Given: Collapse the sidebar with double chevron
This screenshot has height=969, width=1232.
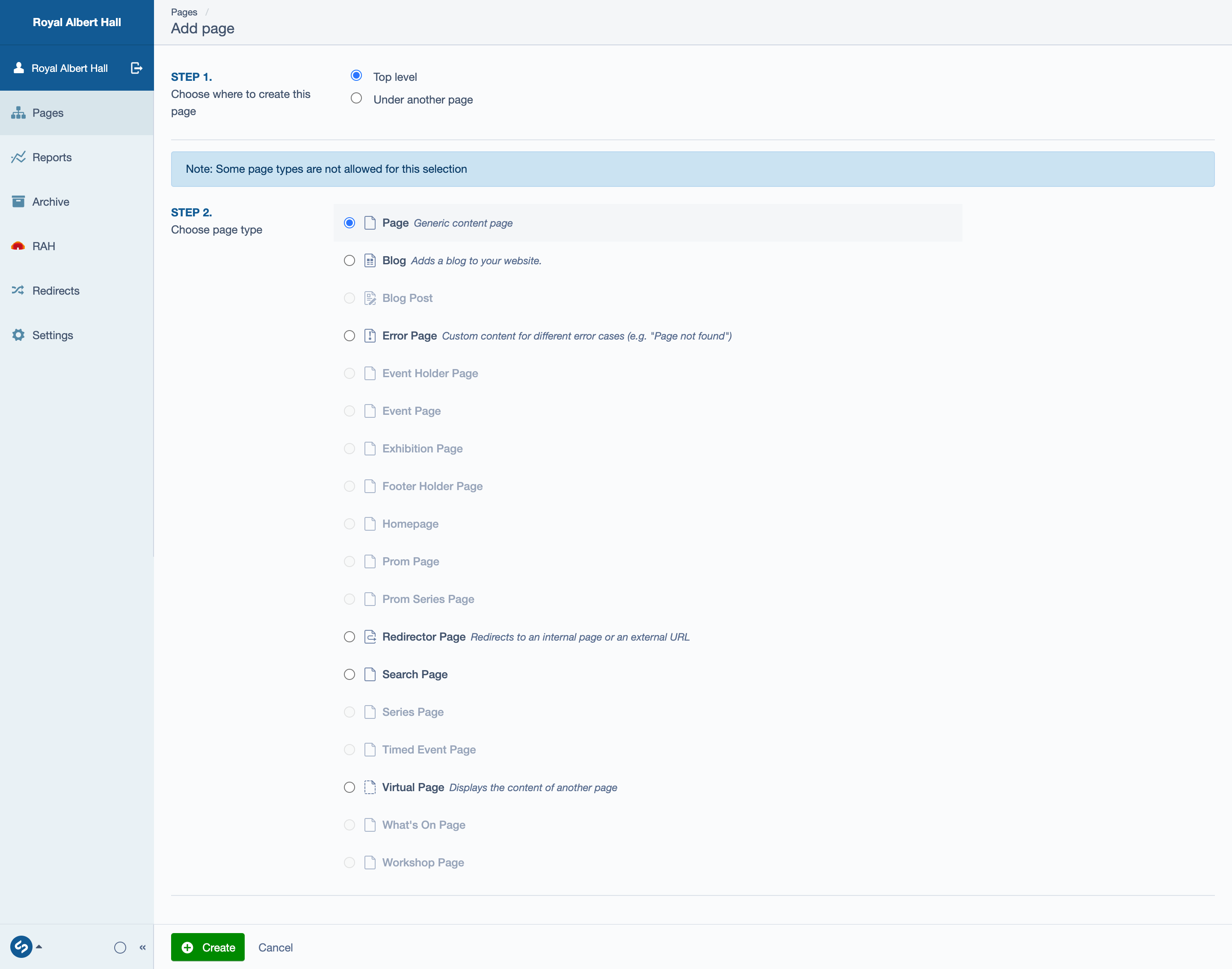Looking at the screenshot, I should [142, 948].
